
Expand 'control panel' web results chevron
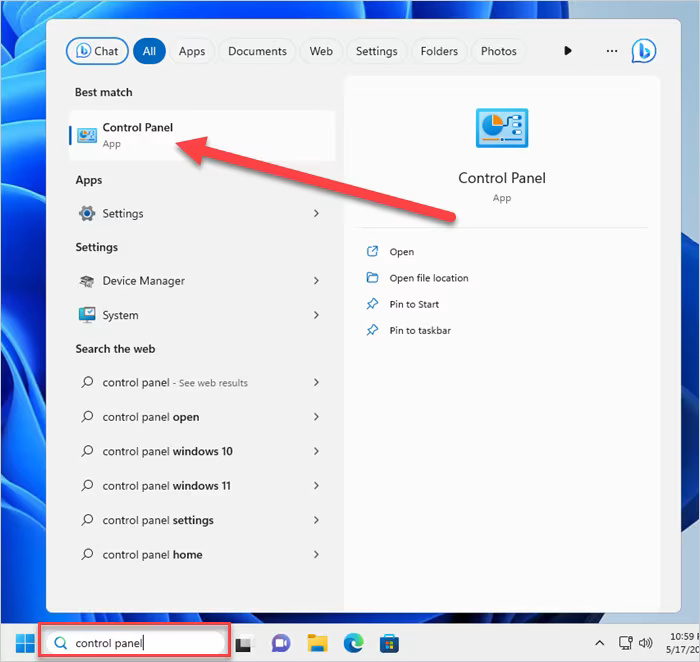(x=316, y=383)
